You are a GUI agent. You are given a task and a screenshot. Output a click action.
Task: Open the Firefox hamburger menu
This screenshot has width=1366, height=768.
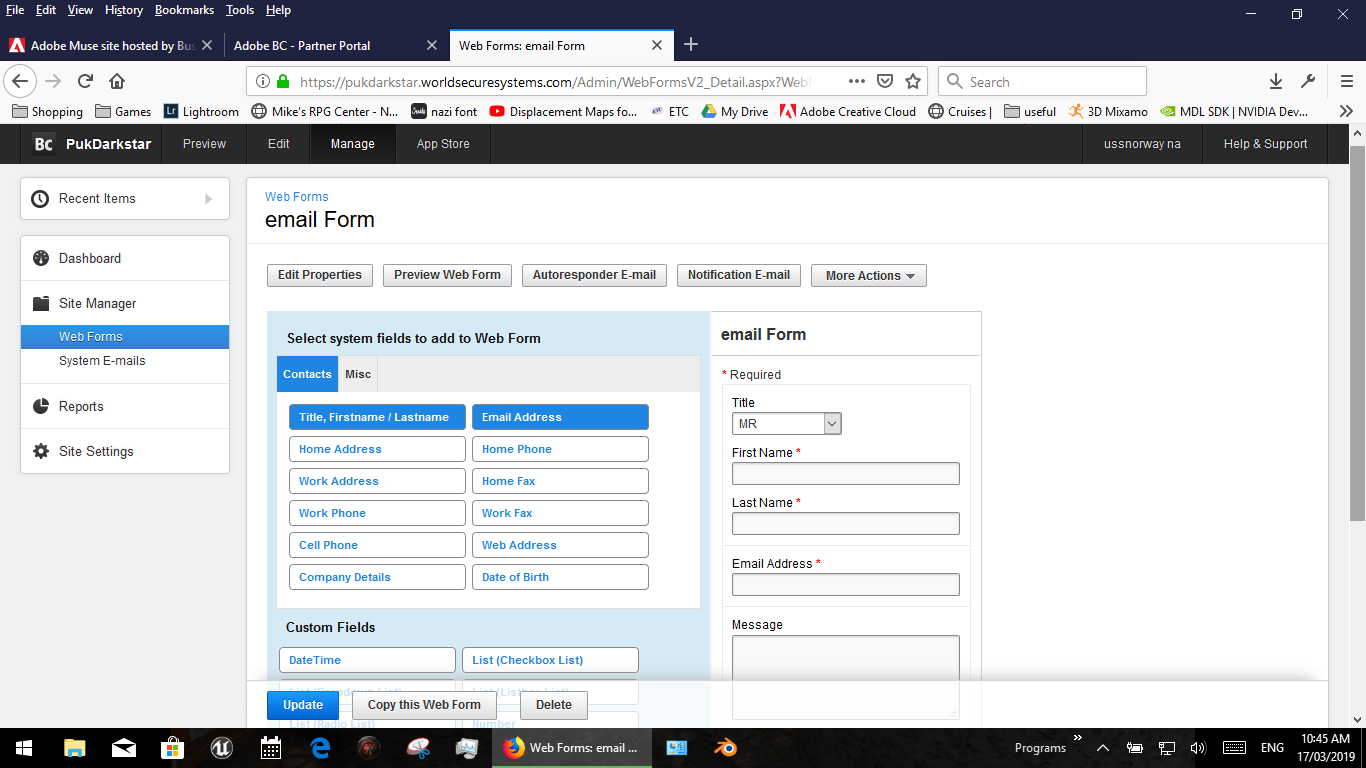pyautogui.click(x=1347, y=81)
